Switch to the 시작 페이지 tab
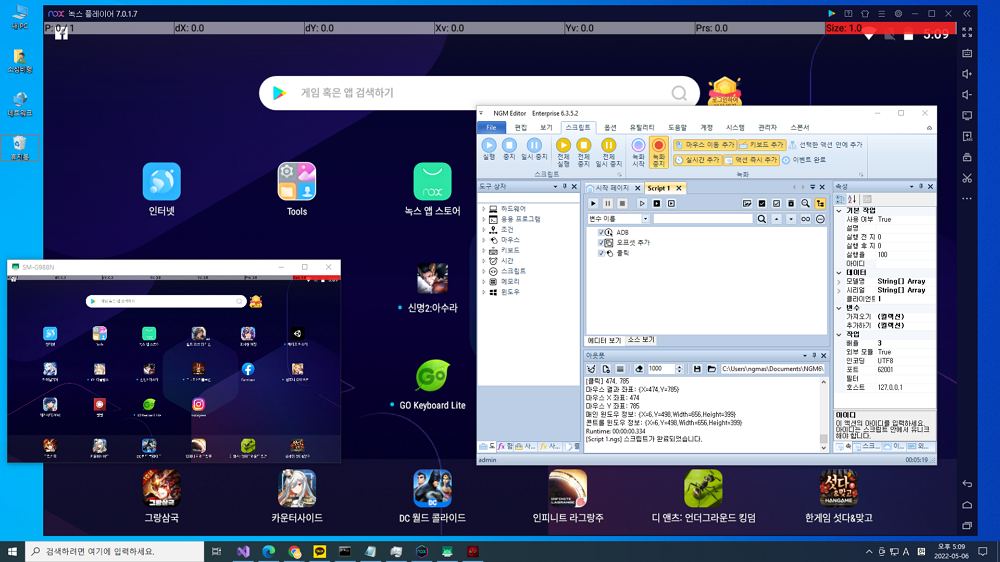1000x562 pixels. click(612, 188)
